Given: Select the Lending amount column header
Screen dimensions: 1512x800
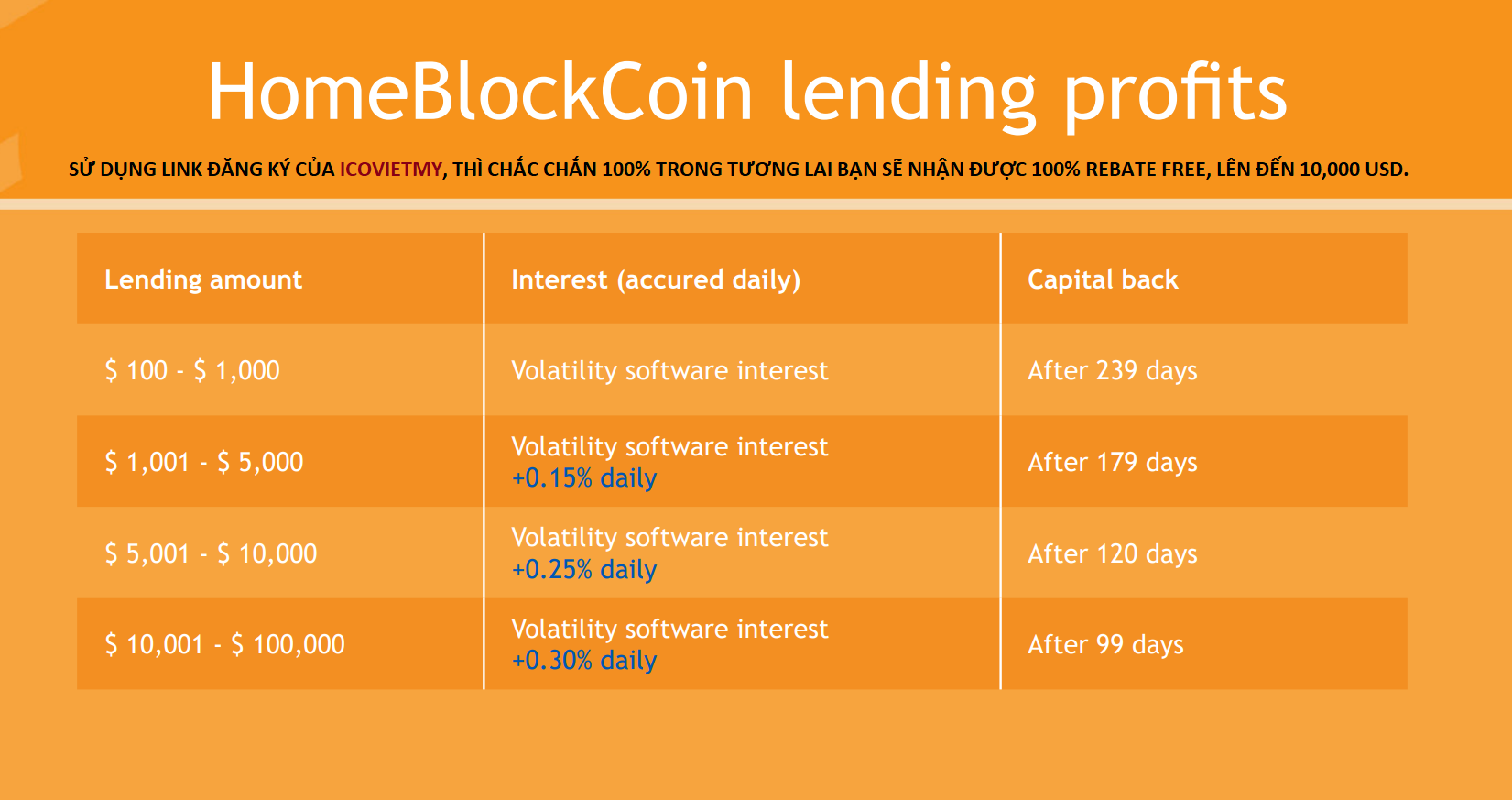Looking at the screenshot, I should [x=203, y=279].
